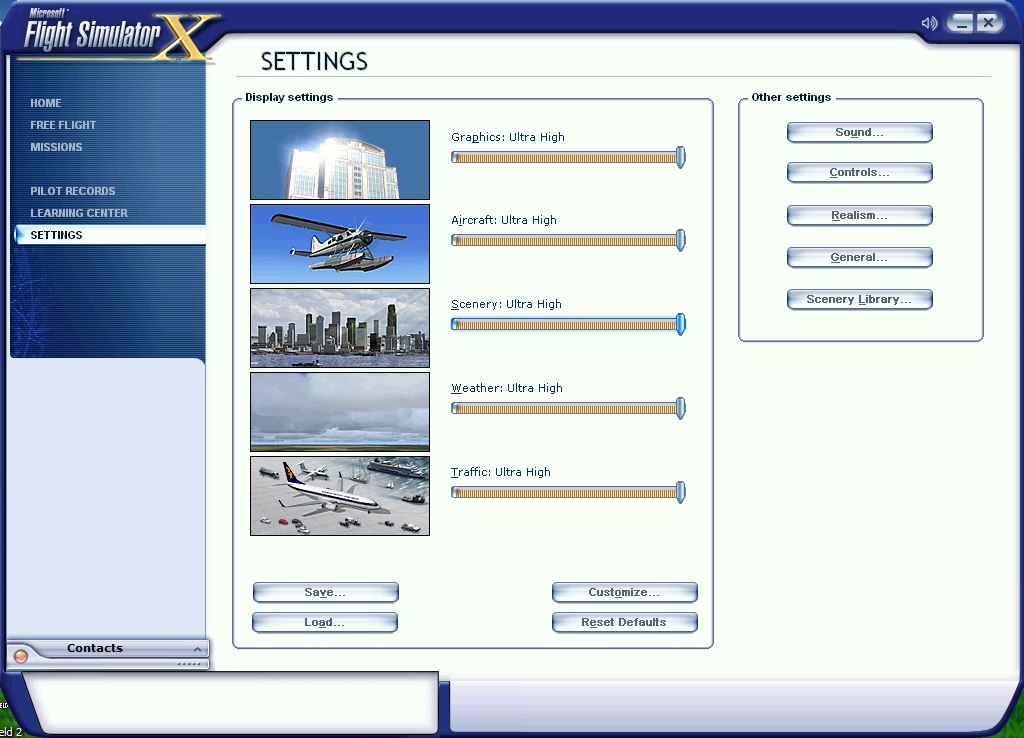Click the airport Traffic preview thumbnail
Image resolution: width=1024 pixels, height=738 pixels.
(x=340, y=496)
